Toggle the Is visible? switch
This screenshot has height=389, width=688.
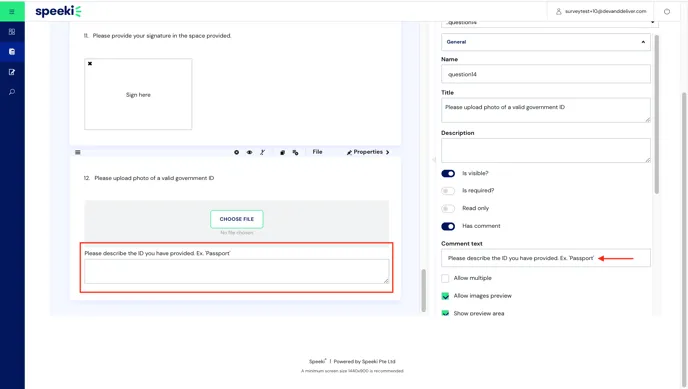[x=448, y=173]
